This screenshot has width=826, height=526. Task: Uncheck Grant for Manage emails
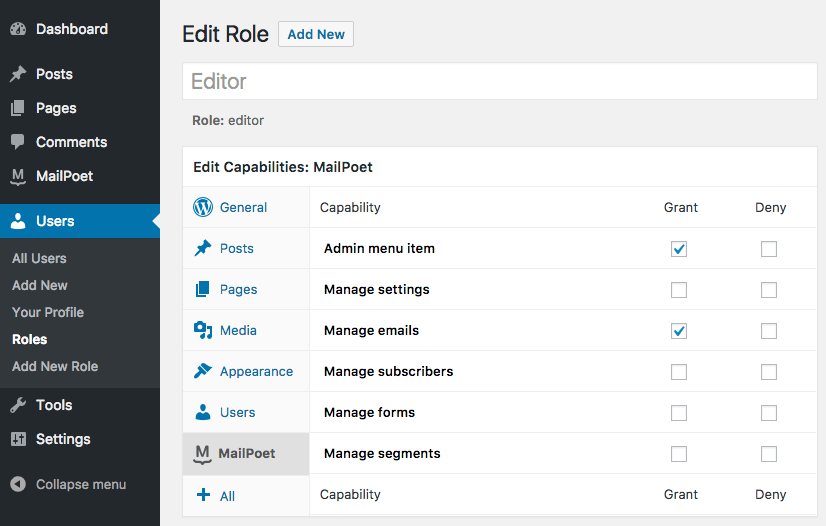678,331
